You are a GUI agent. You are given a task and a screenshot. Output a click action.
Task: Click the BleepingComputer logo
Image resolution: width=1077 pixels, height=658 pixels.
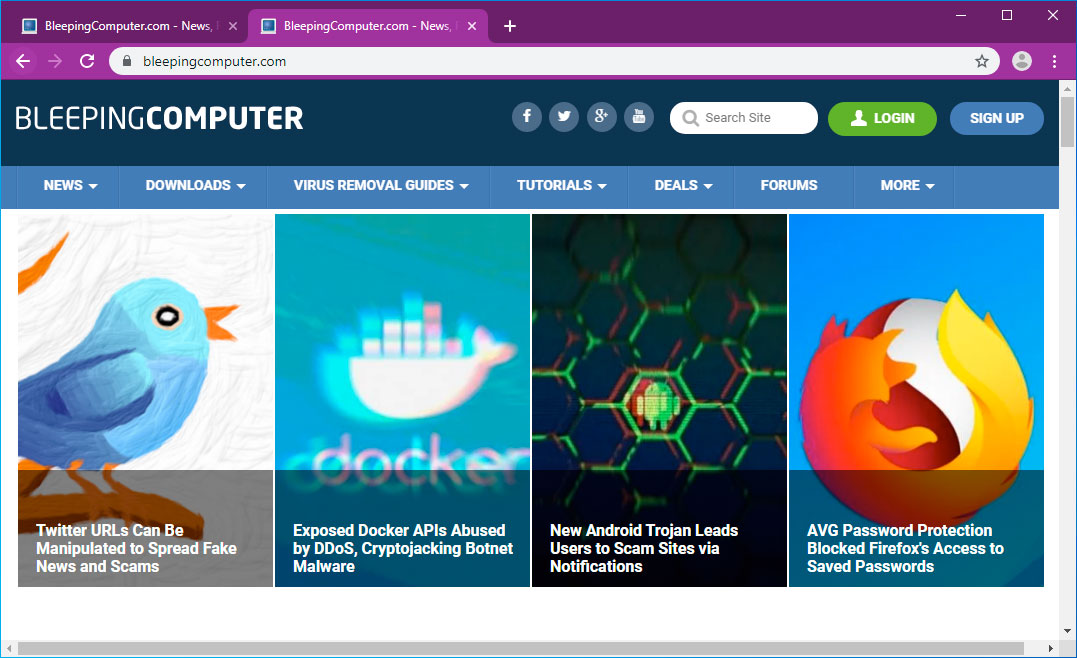(157, 118)
